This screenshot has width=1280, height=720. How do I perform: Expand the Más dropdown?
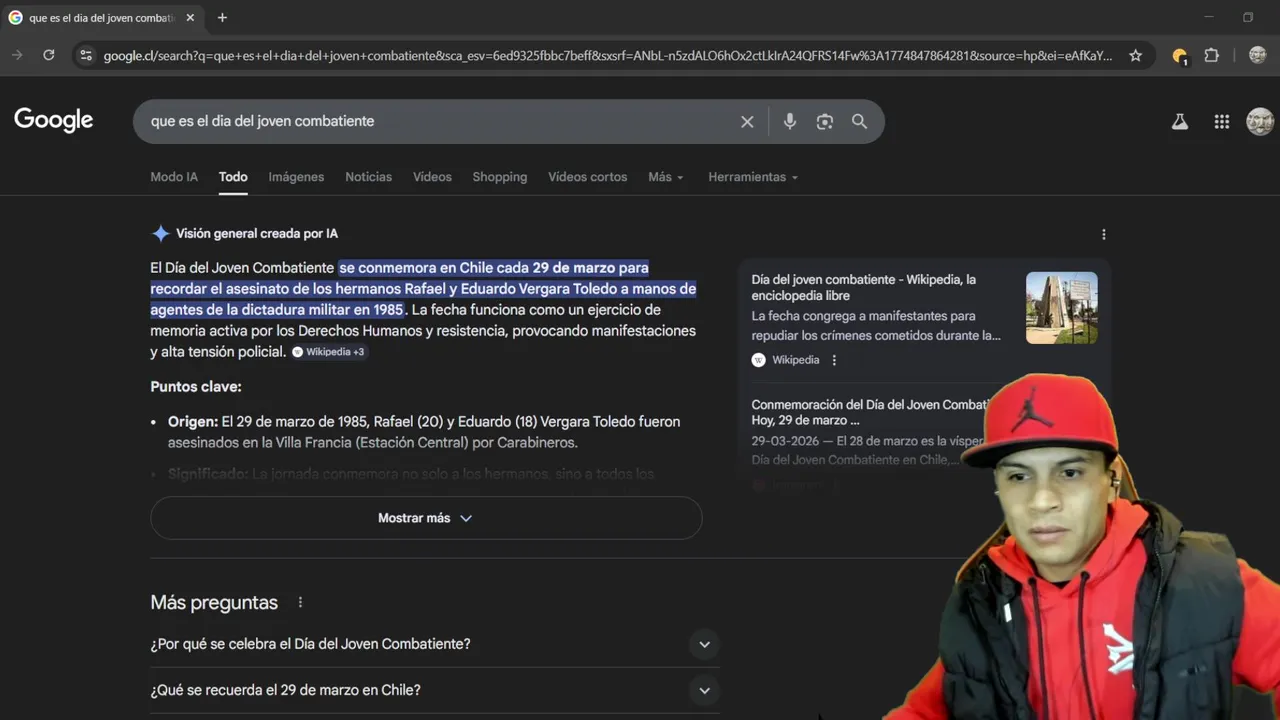[x=665, y=177]
